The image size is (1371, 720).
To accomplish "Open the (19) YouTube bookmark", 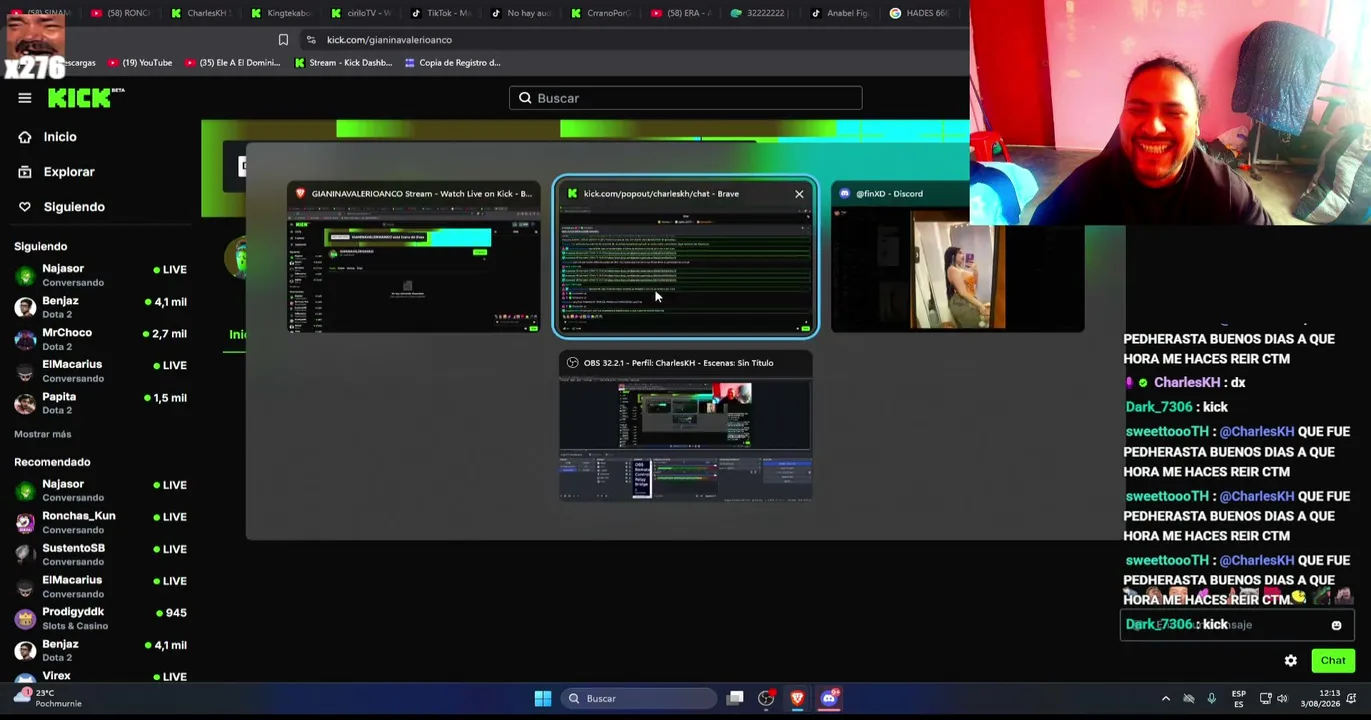I will [139, 63].
